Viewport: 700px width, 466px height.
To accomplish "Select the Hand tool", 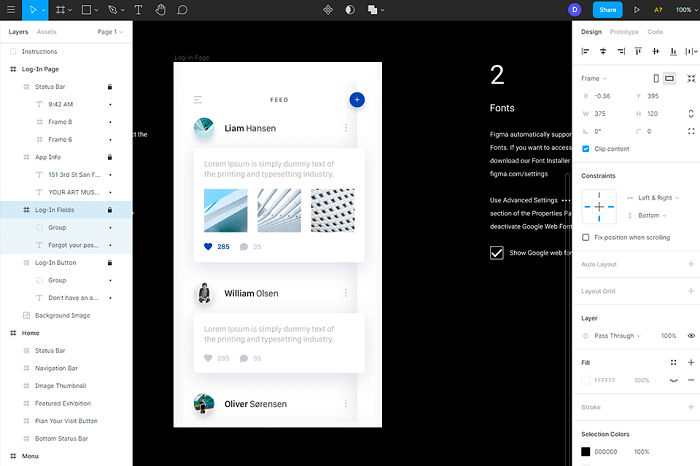I will [x=160, y=10].
